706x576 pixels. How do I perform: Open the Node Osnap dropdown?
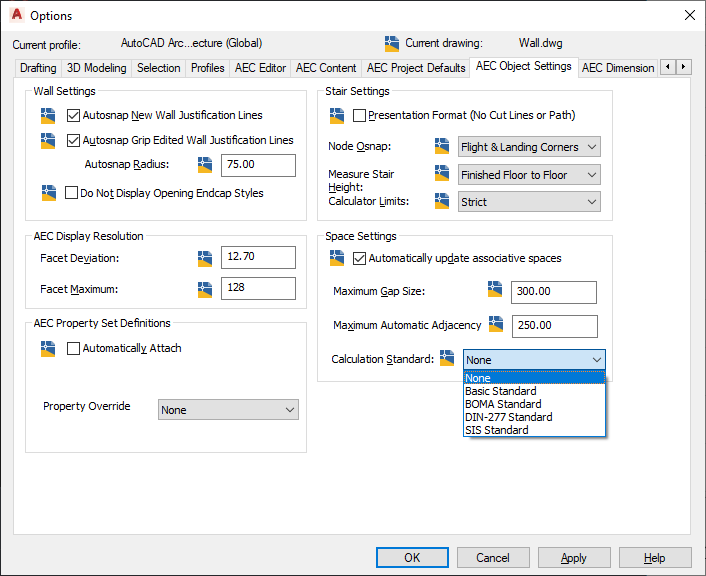tap(529, 147)
